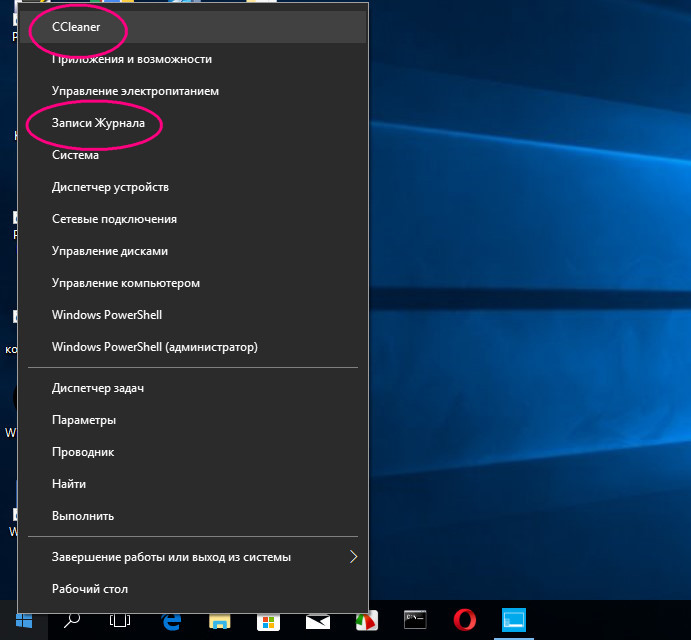Launch Windows PowerShell (администратор)
691x640 pixels.
(193, 346)
